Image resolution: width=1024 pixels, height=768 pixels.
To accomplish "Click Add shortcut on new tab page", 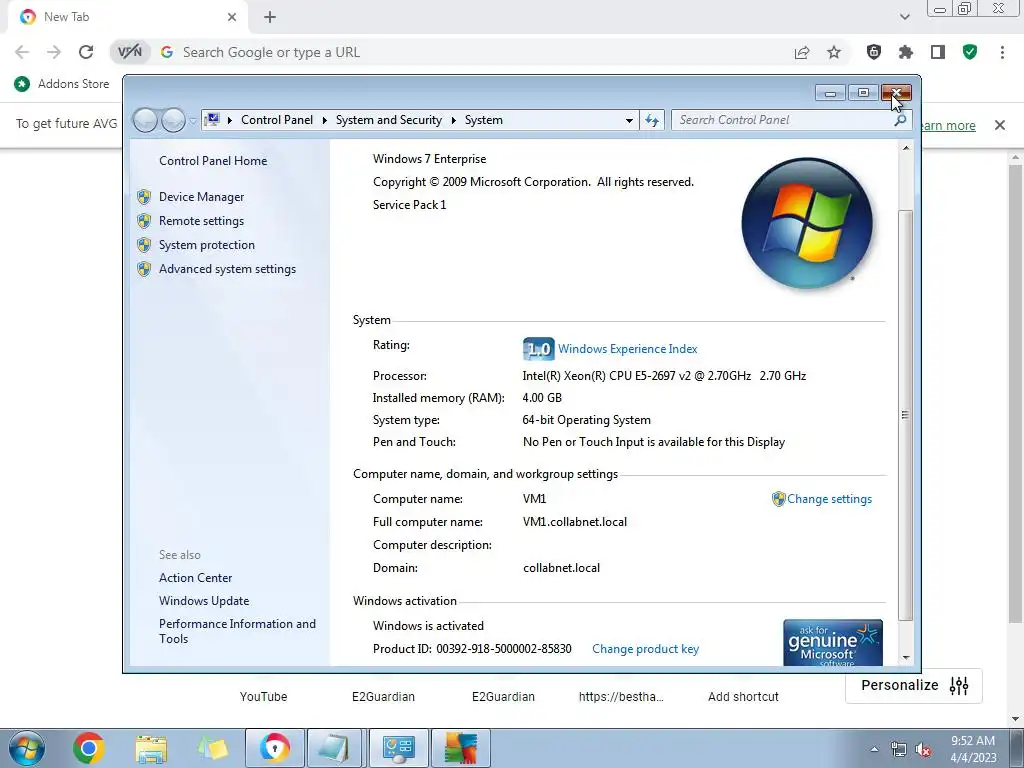I will point(743,697).
